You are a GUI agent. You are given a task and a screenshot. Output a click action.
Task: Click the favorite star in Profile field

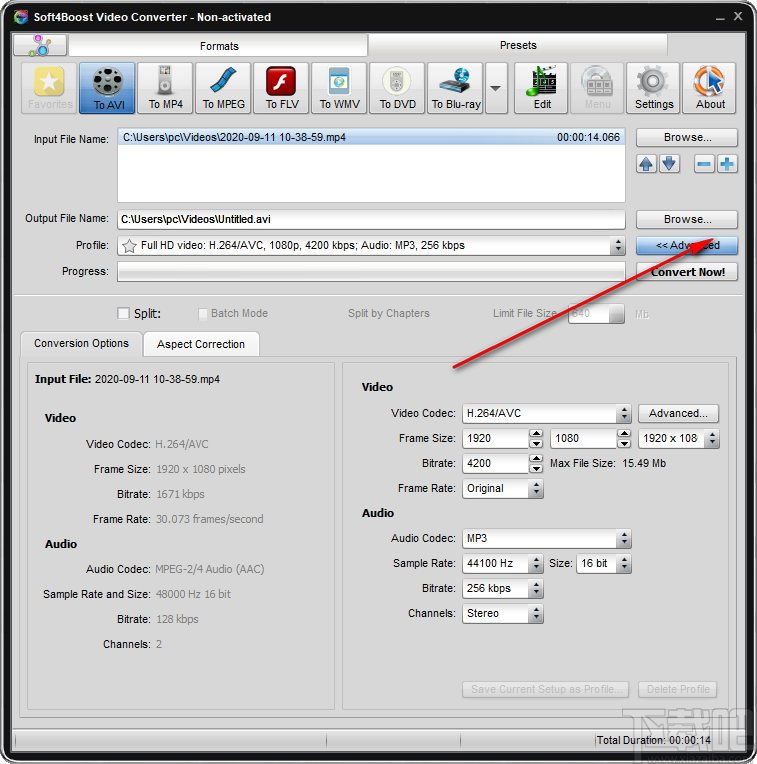129,246
